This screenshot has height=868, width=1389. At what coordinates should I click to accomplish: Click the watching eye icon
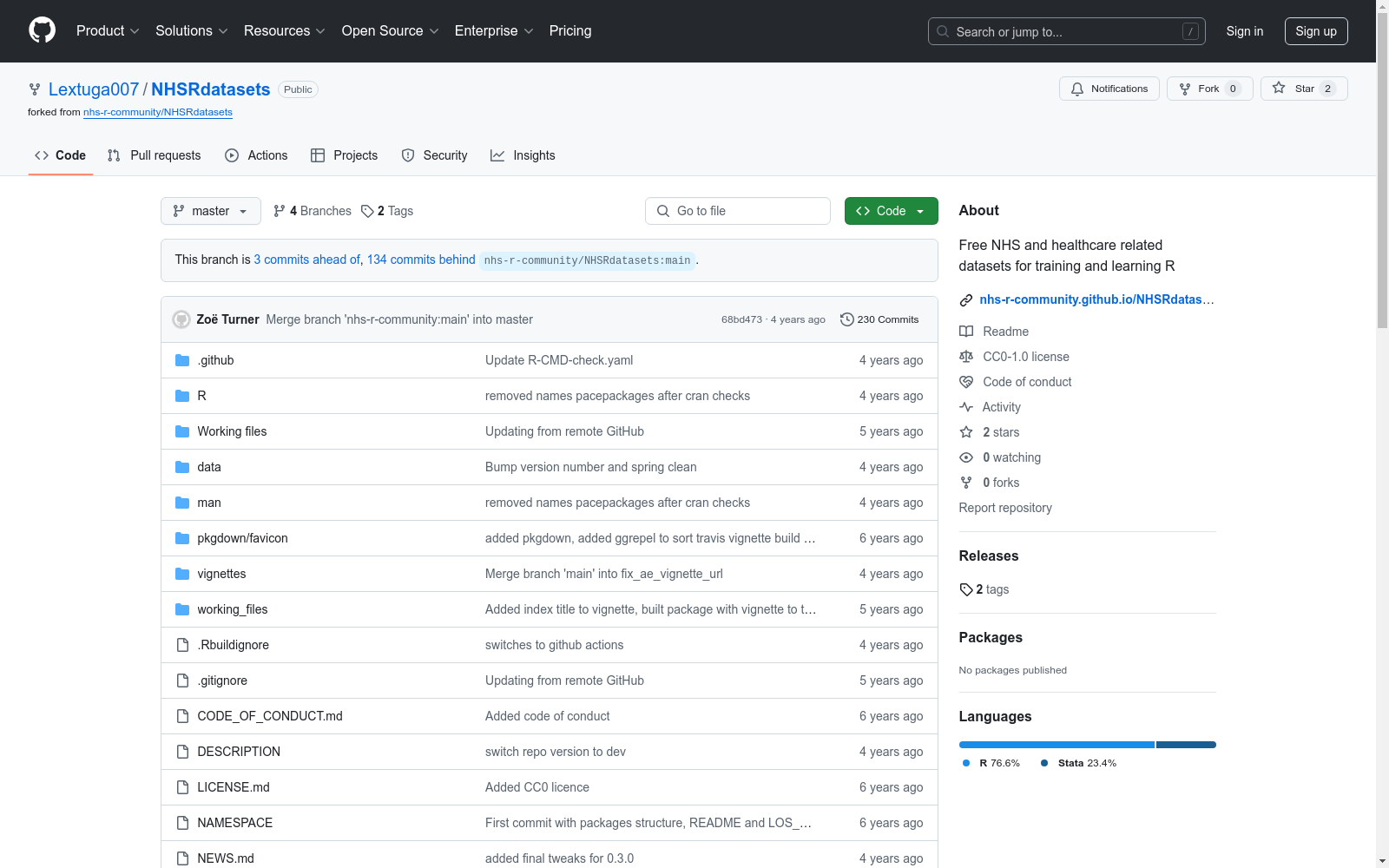(966, 457)
